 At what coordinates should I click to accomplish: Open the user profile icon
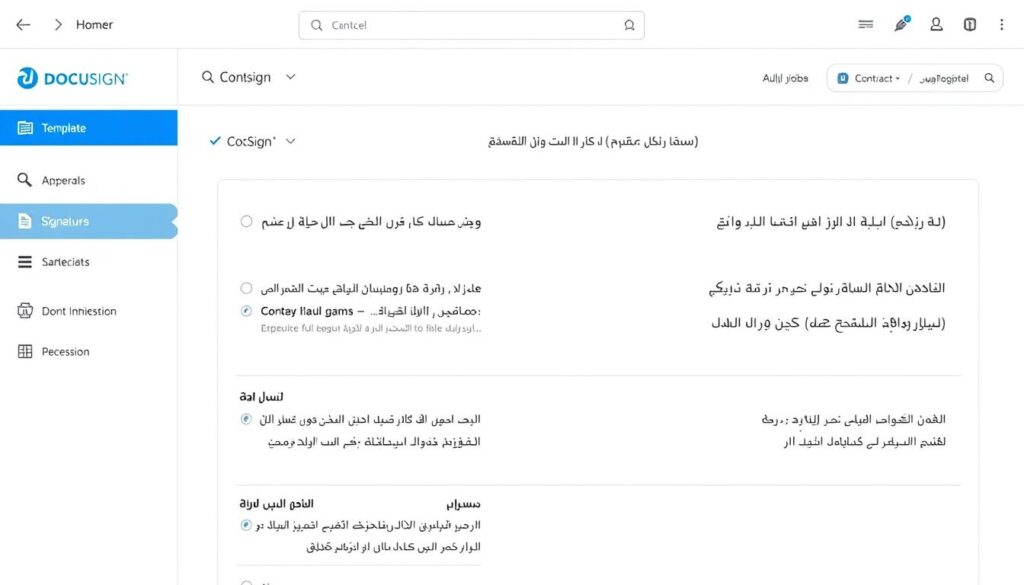point(936,25)
